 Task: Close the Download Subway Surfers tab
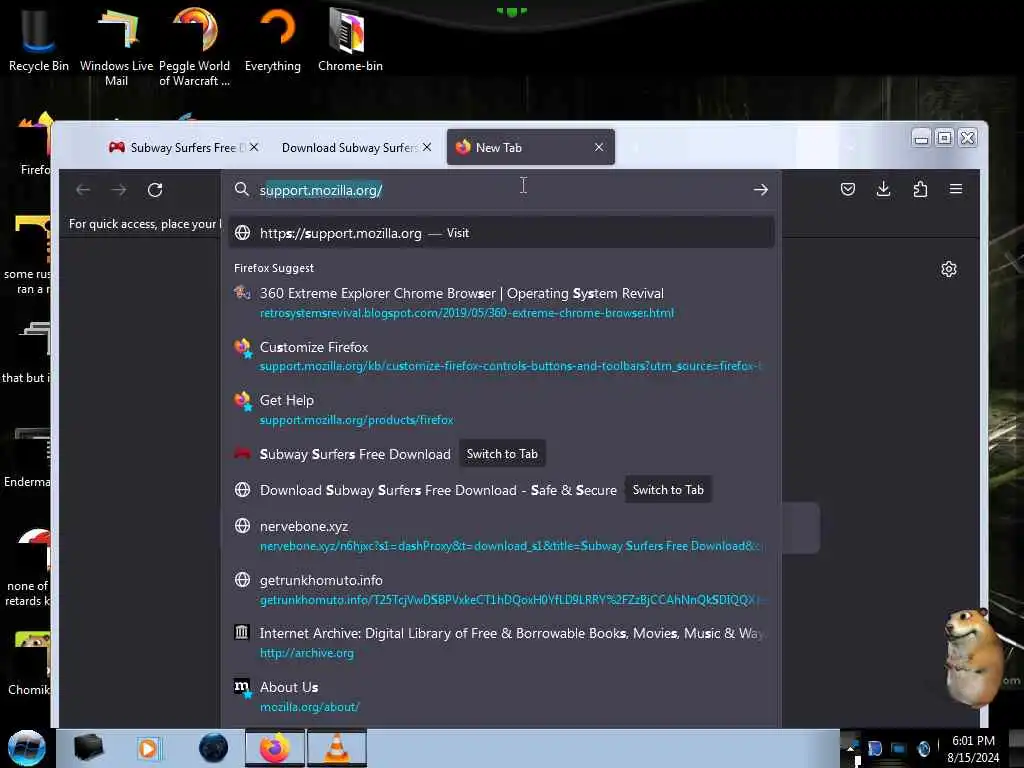click(x=427, y=148)
